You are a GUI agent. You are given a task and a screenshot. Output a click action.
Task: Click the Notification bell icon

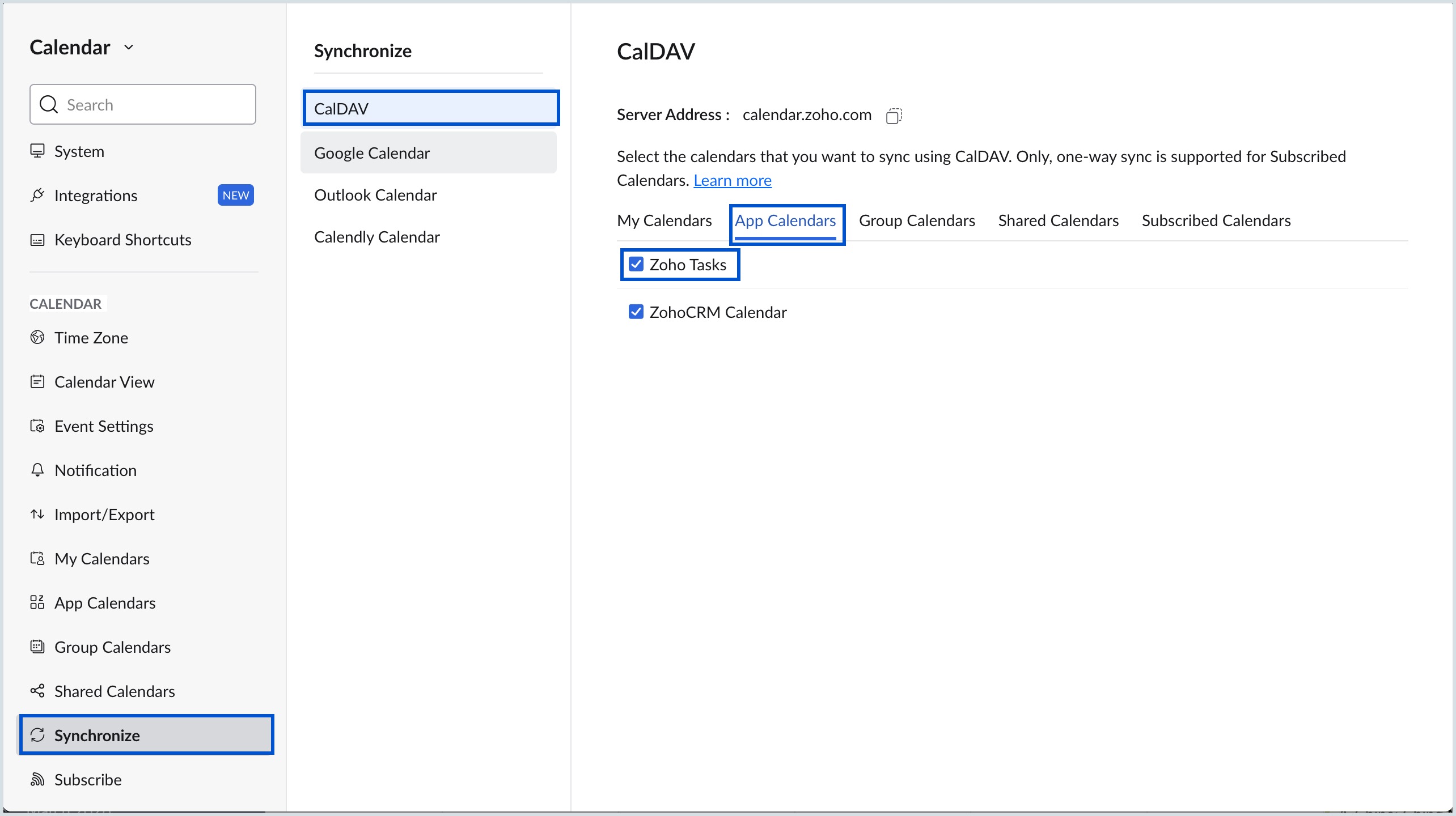[x=37, y=470]
